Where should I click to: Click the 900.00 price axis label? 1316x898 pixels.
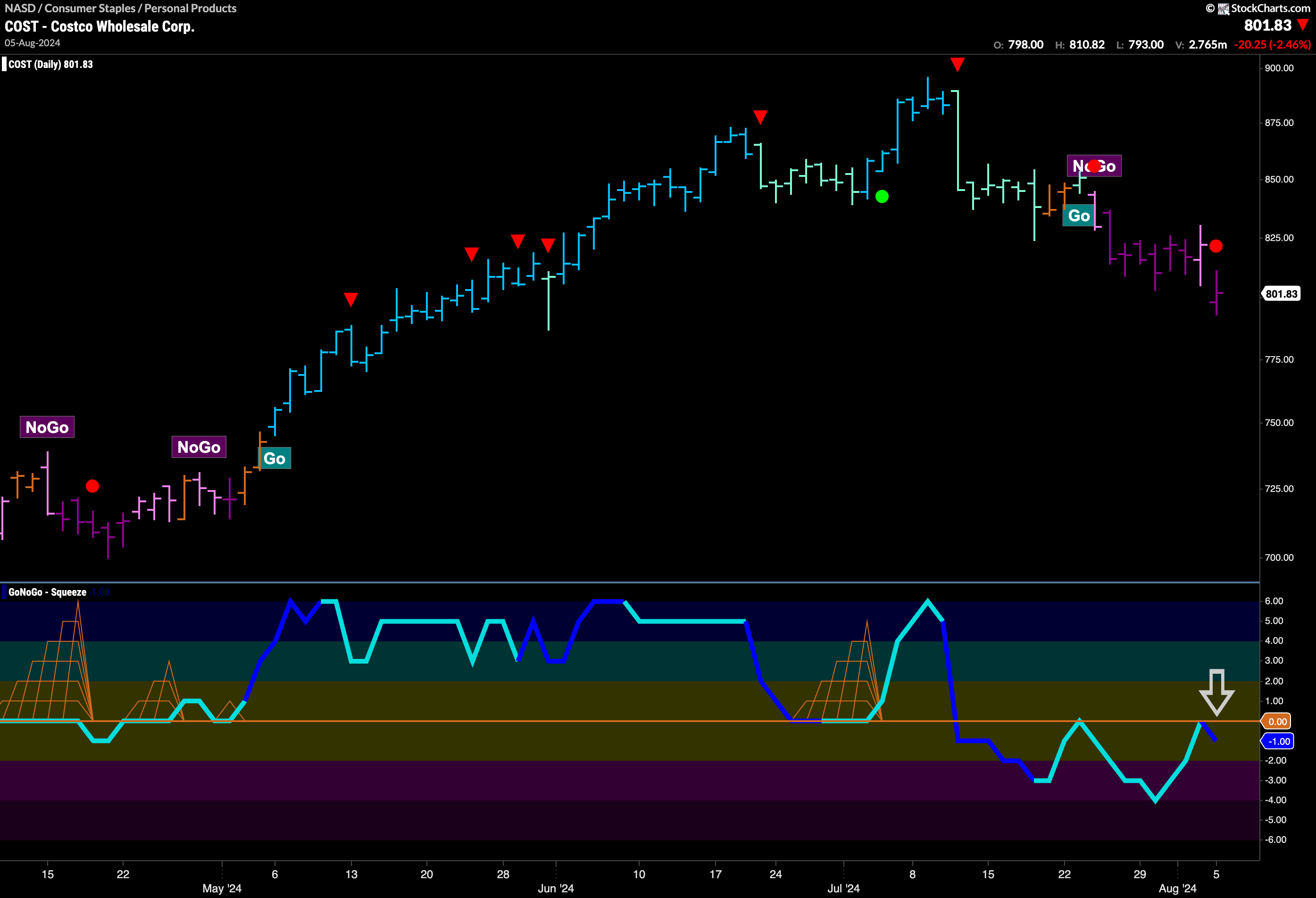pyautogui.click(x=1279, y=68)
